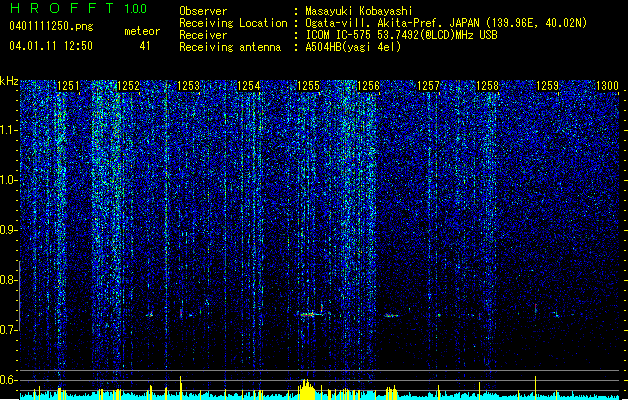This screenshot has width=629, height=400.
Task: Click the Receiver label
Action: [x=203, y=35]
